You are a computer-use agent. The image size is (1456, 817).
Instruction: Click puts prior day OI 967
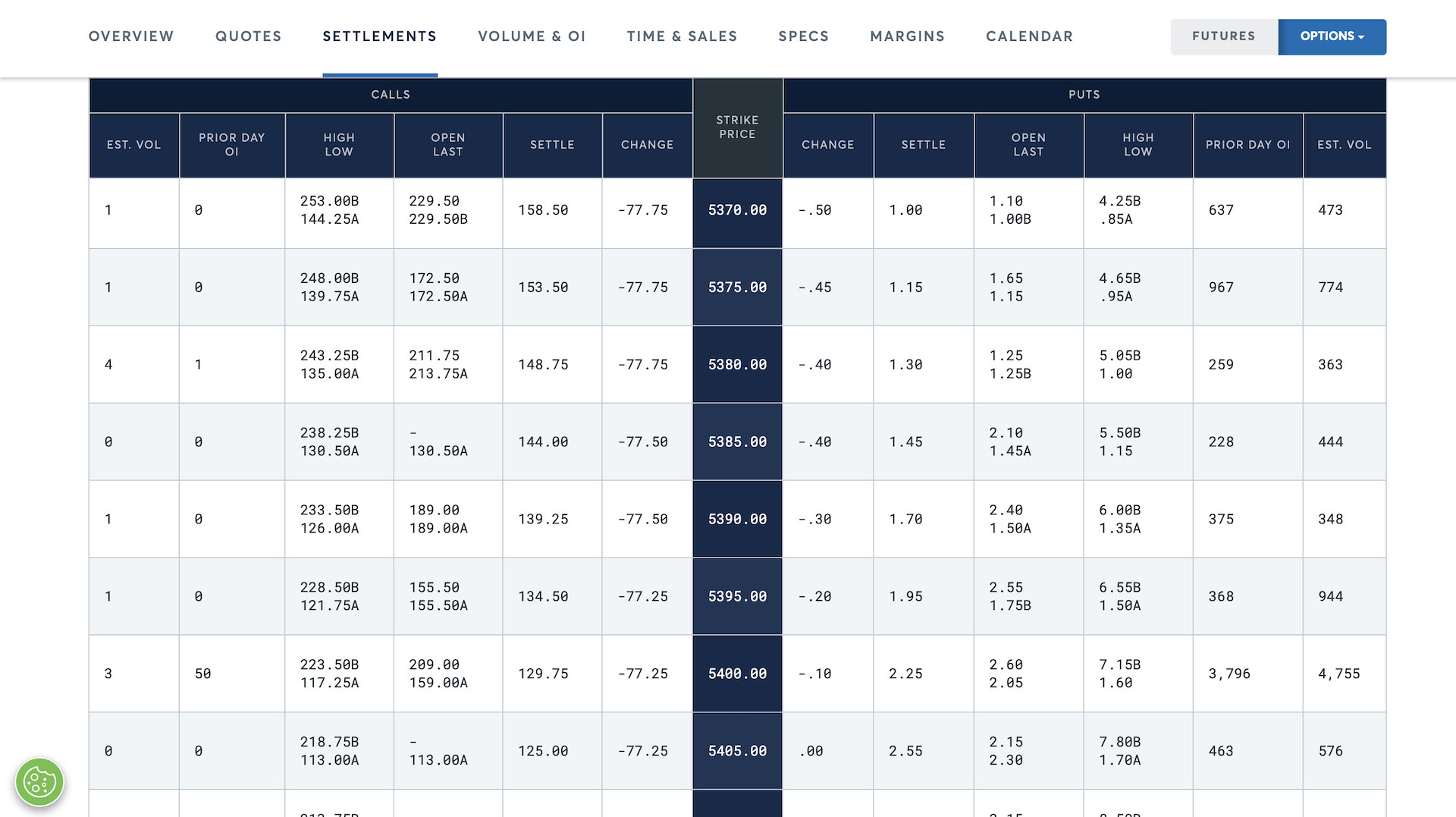[1221, 288]
